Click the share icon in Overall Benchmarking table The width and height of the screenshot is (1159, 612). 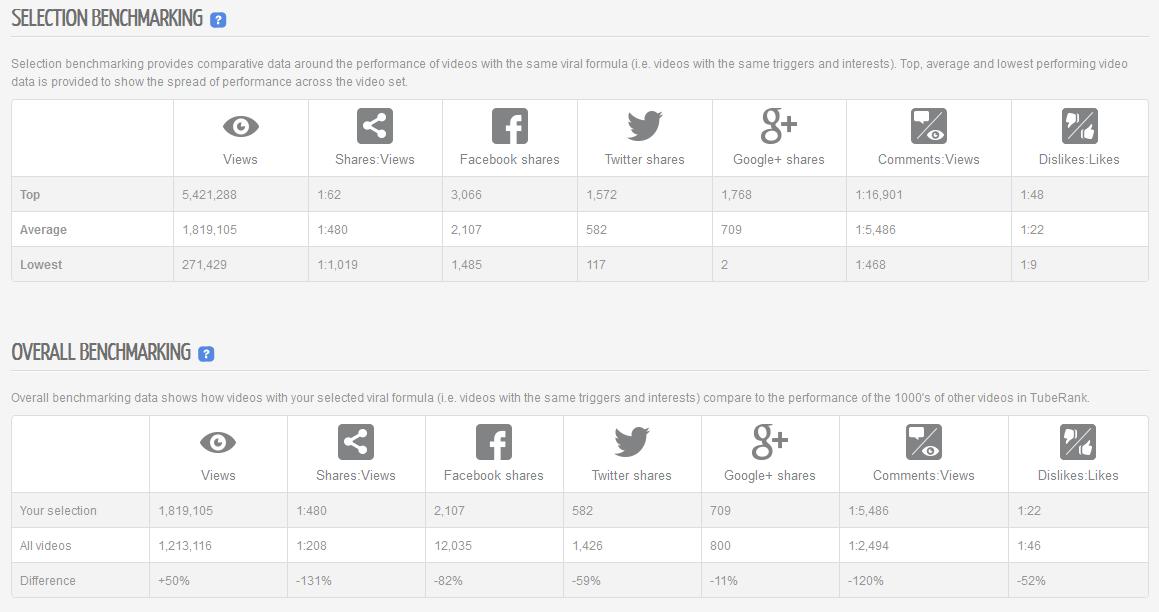tap(356, 443)
